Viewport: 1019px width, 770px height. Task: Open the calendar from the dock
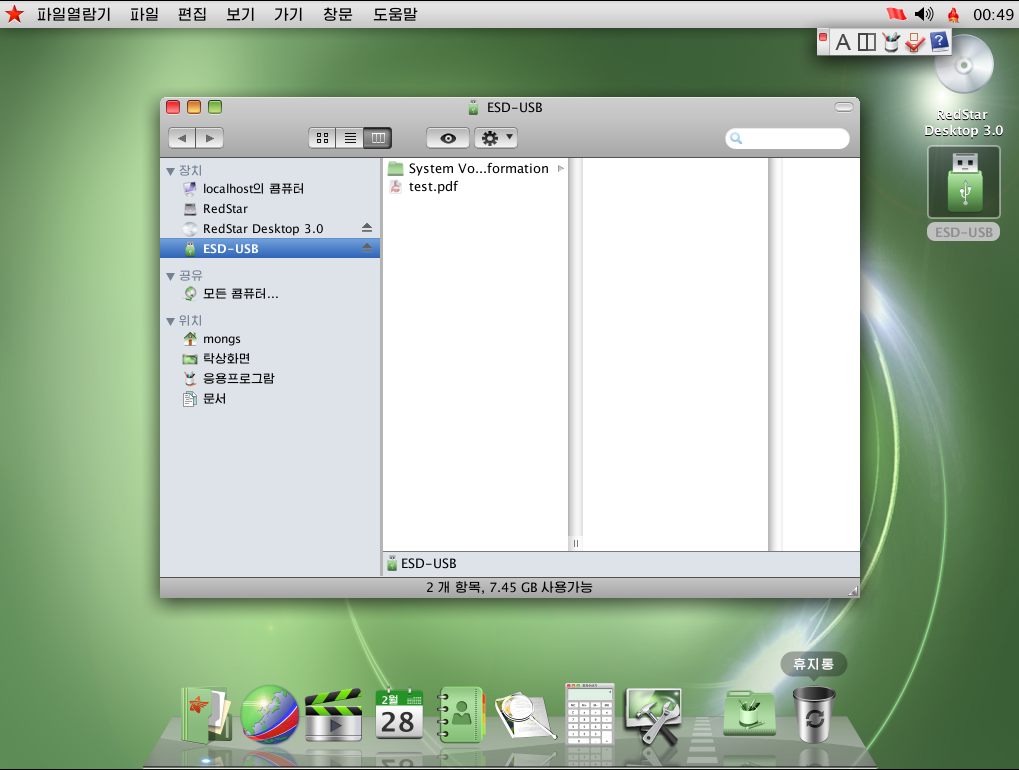399,715
